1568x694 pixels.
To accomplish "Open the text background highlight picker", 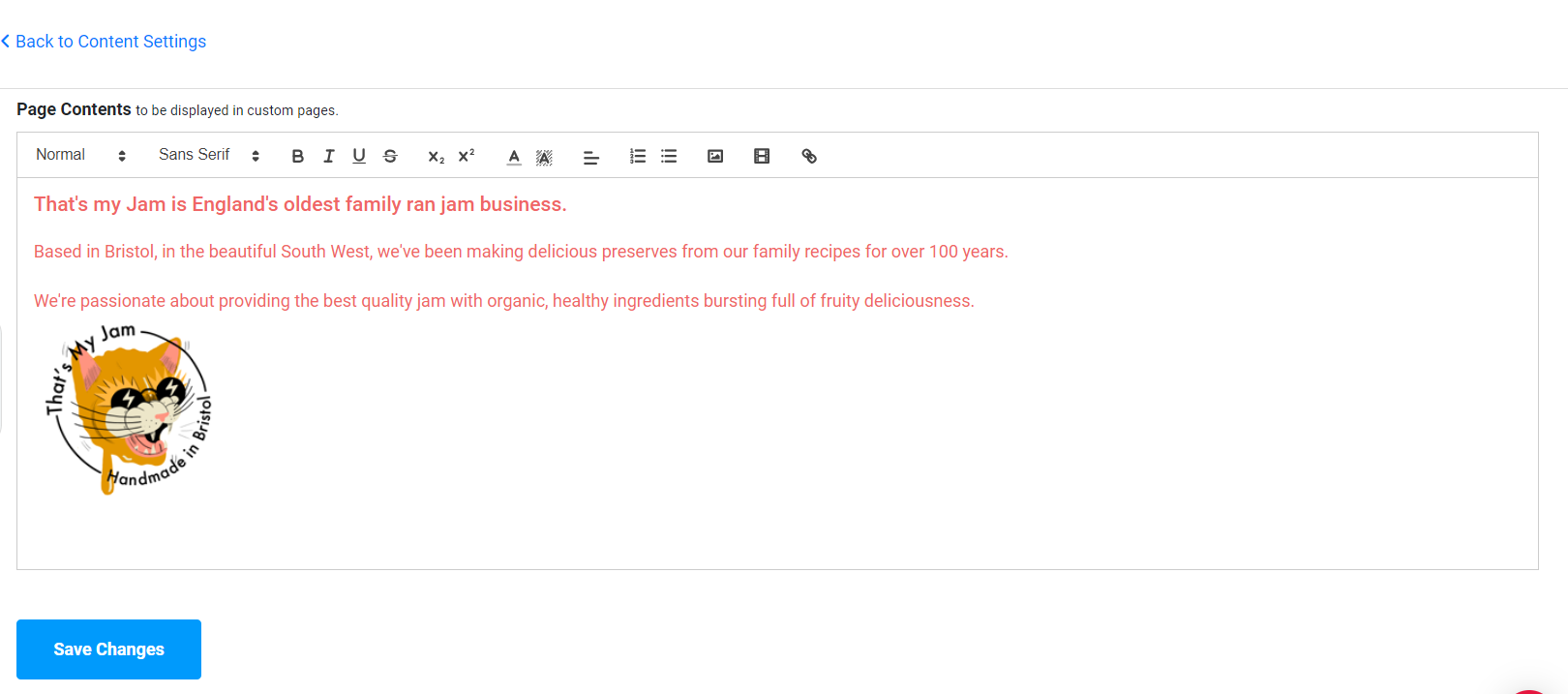I will click(545, 156).
